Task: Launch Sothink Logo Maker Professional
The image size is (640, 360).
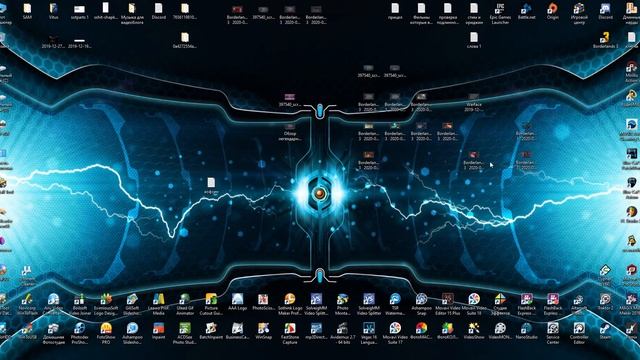Action: pos(290,304)
